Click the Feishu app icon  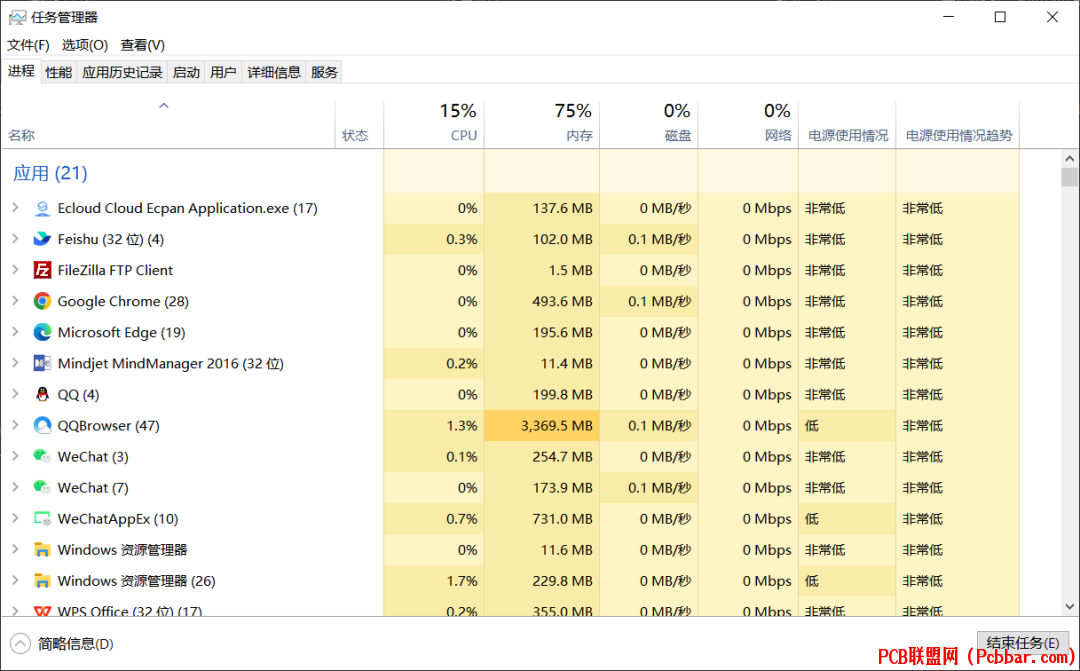point(42,239)
